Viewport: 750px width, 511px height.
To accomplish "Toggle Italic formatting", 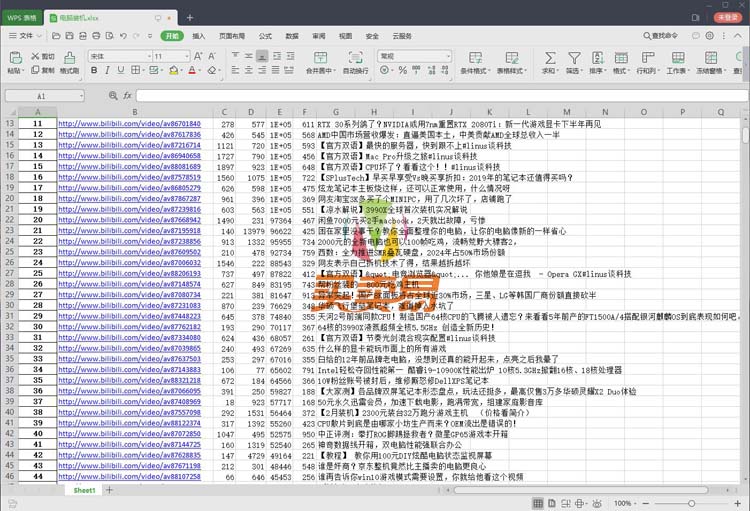I will [107, 70].
